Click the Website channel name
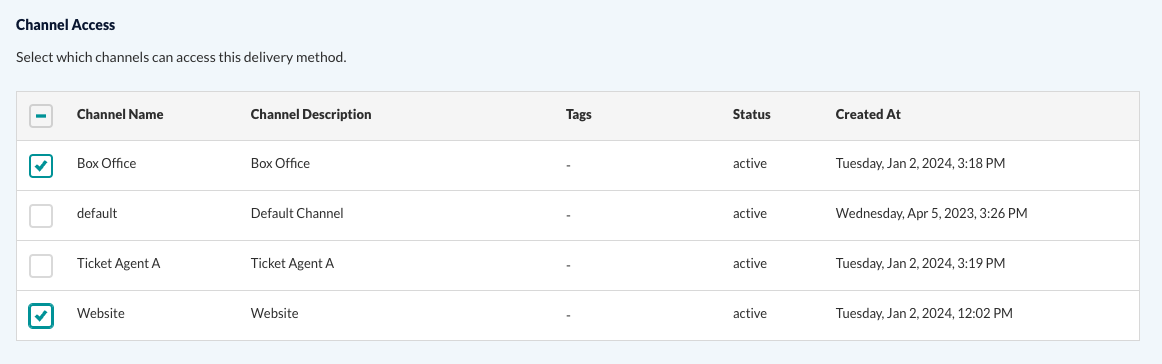Image resolution: width=1162 pixels, height=364 pixels. tap(101, 314)
